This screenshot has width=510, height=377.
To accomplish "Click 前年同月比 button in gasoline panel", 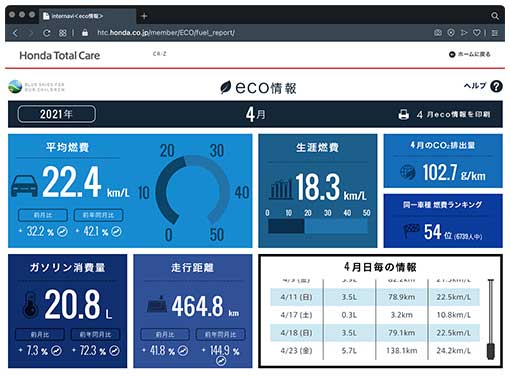I will coord(95,334).
